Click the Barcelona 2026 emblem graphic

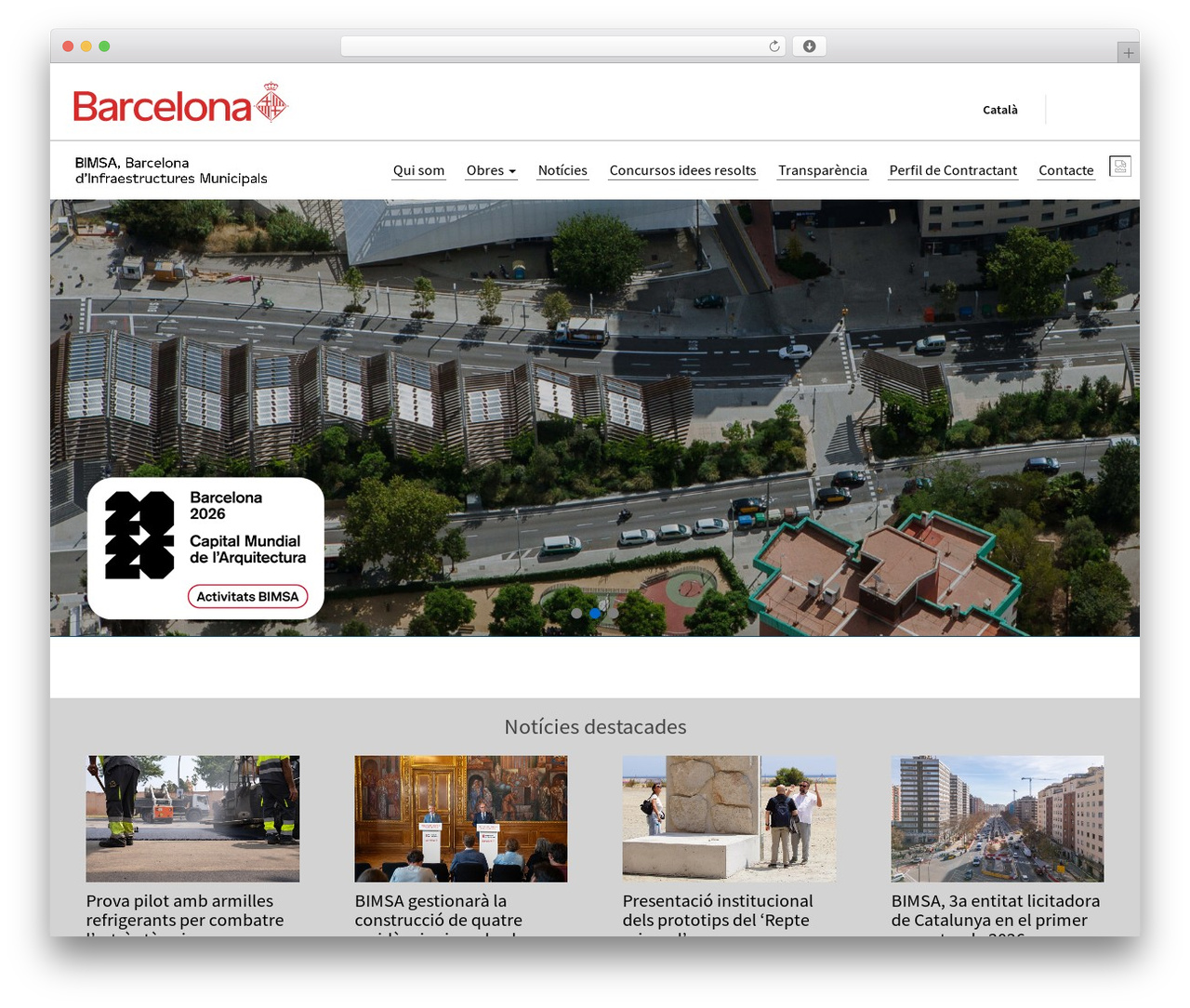[139, 535]
